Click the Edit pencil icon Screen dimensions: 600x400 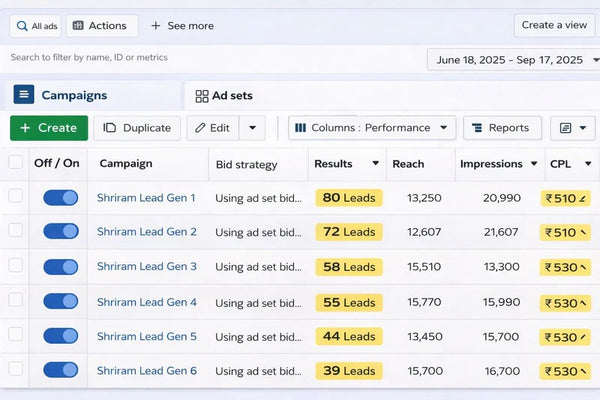(200, 128)
